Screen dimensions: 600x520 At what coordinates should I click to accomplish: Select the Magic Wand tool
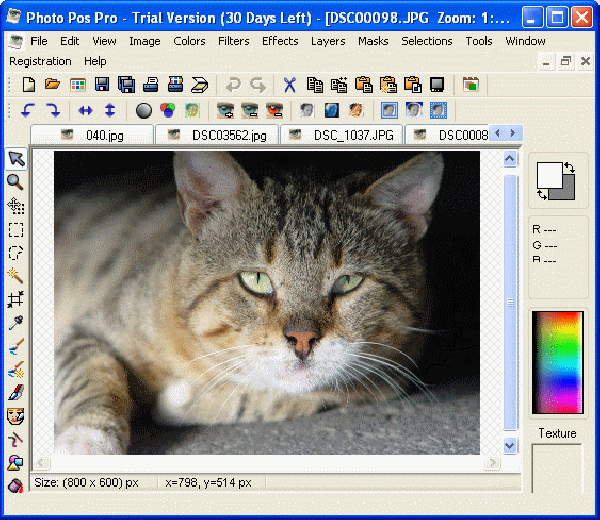point(15,275)
